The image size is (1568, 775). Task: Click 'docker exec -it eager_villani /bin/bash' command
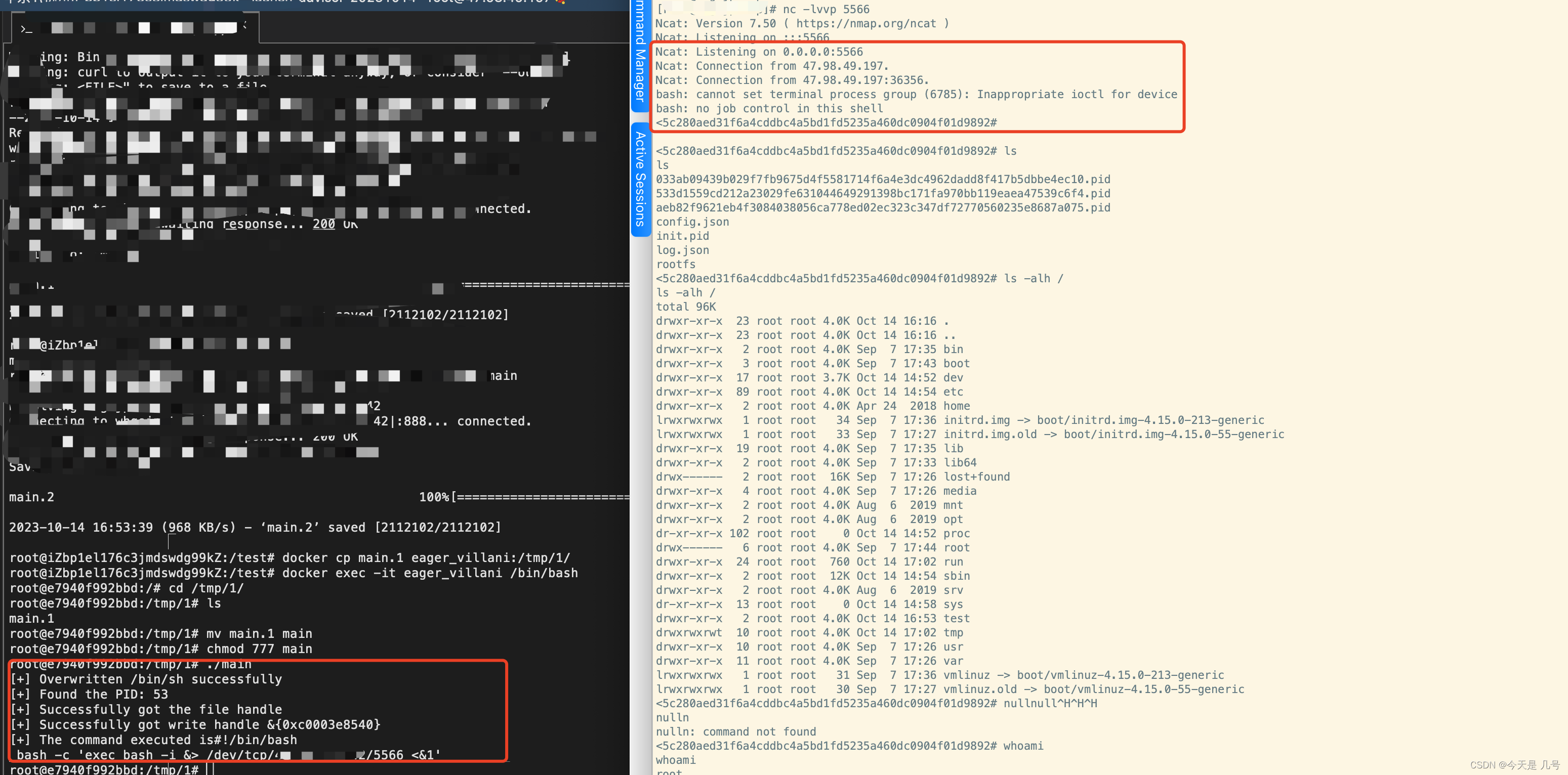click(x=430, y=573)
